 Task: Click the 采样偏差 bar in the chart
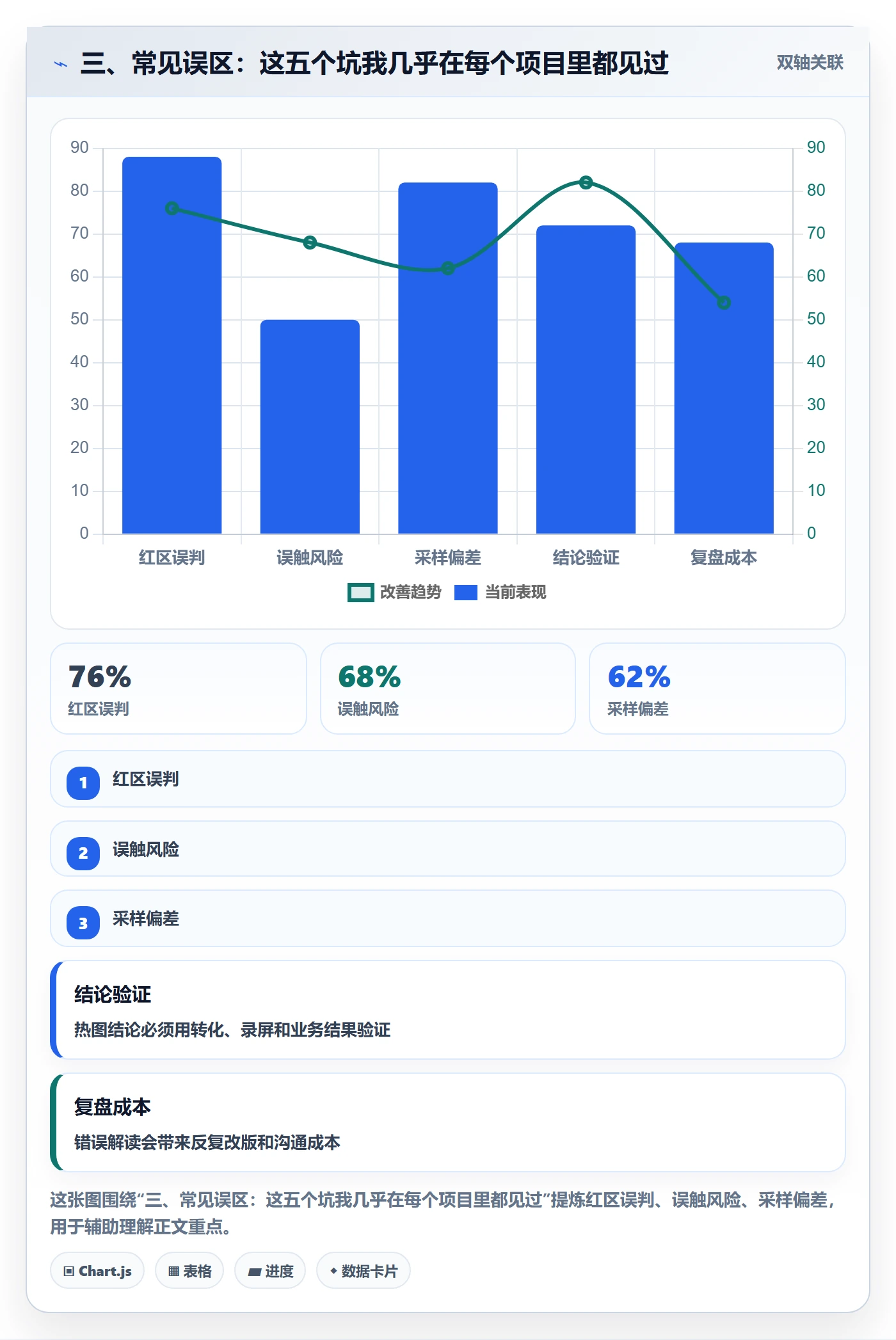pyautogui.click(x=448, y=358)
